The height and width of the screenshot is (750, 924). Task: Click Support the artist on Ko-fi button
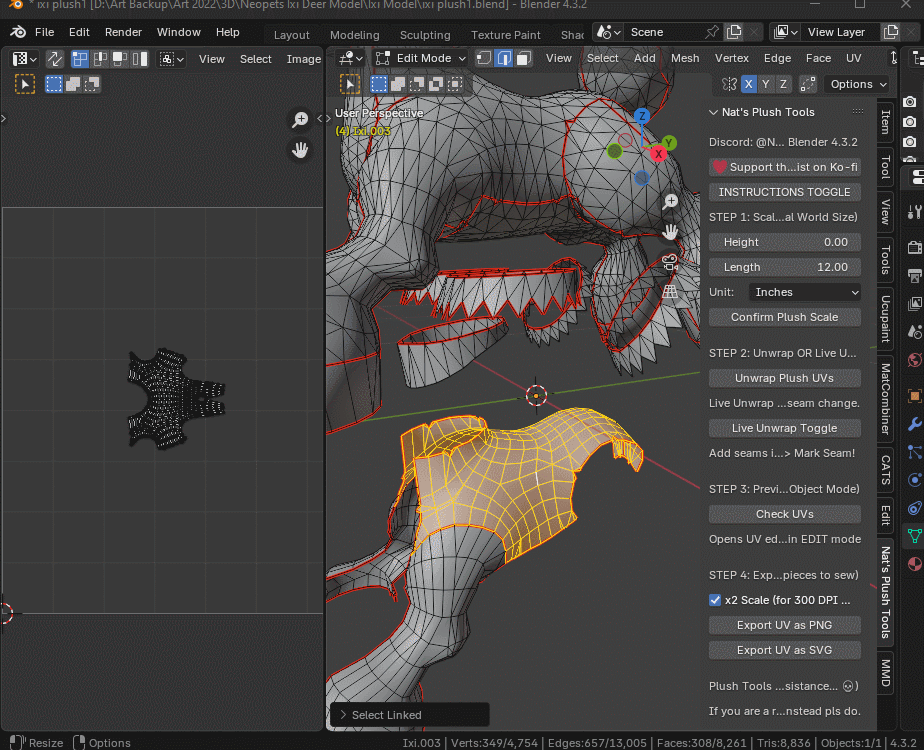pyautogui.click(x=784, y=167)
